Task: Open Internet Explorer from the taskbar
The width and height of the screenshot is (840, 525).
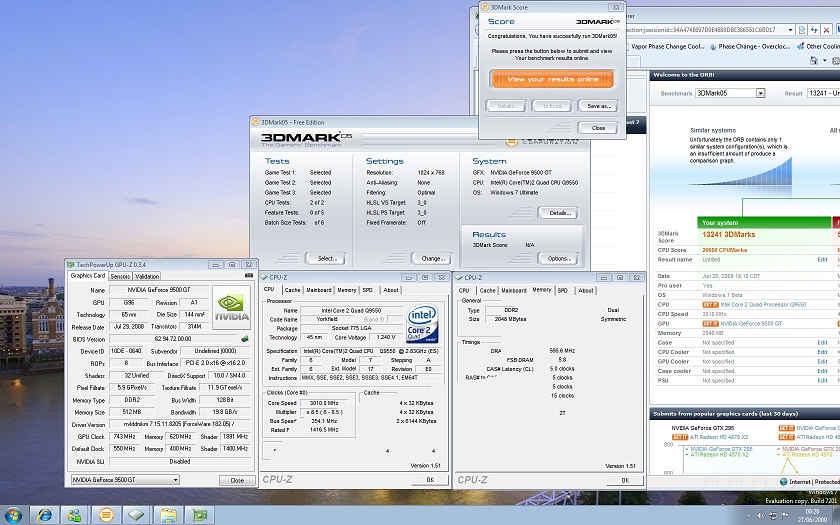Action: [44, 516]
